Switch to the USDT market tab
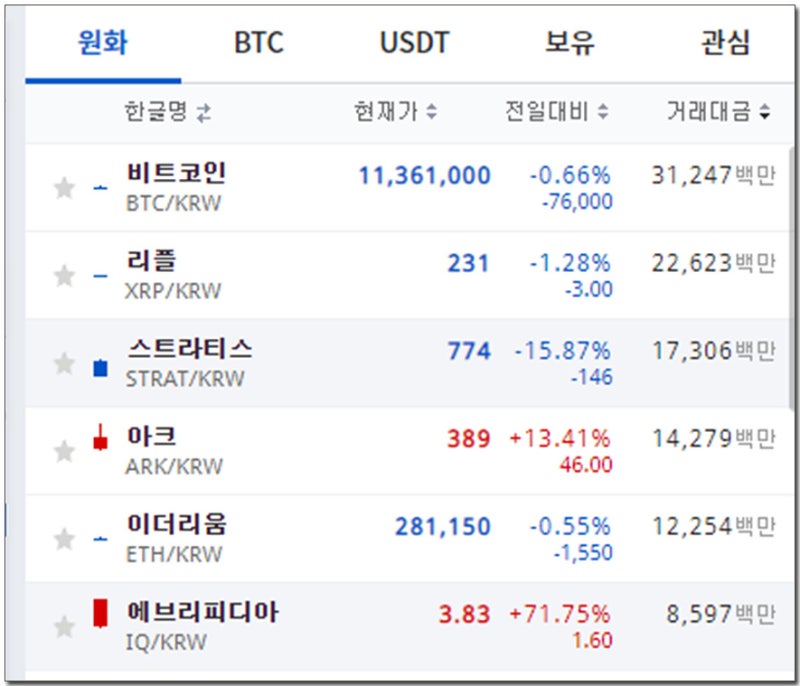This screenshot has width=800, height=686. click(x=414, y=43)
